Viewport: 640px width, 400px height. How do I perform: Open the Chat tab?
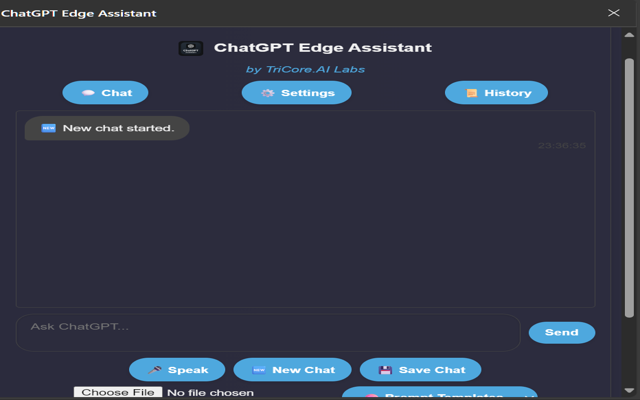105,93
